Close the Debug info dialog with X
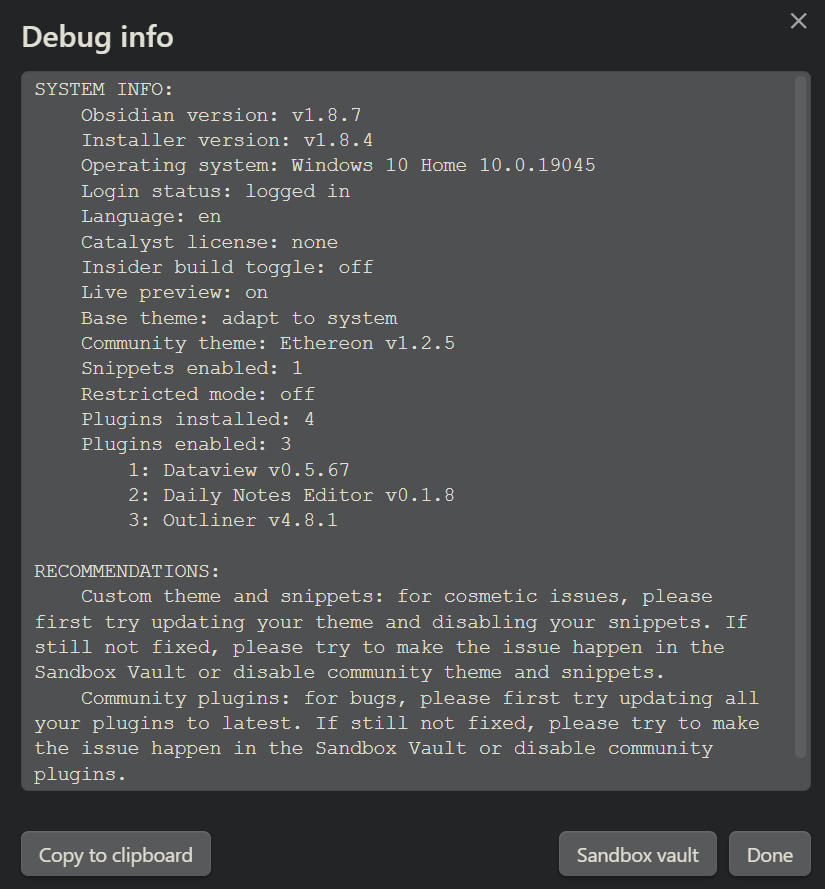 pyautogui.click(x=798, y=21)
